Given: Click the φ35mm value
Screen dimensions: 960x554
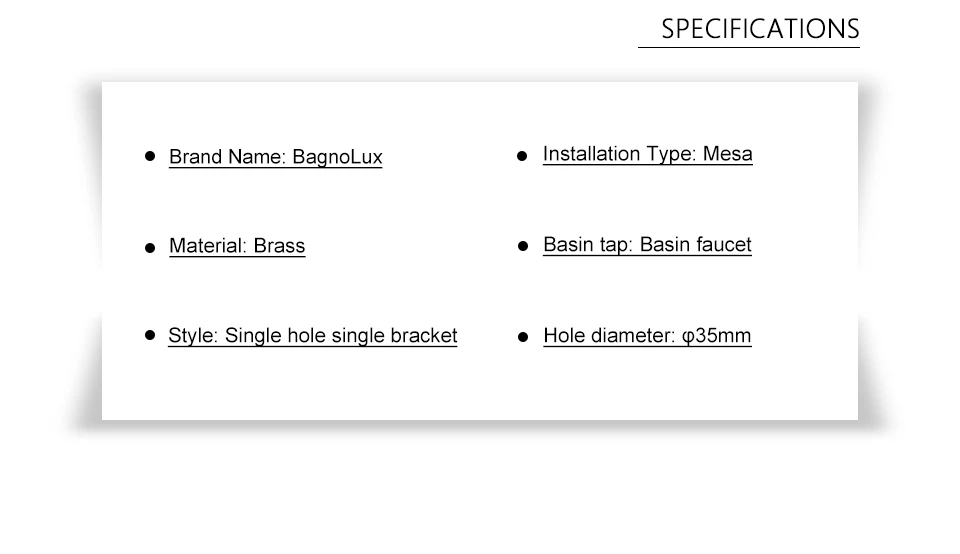Looking at the screenshot, I should tap(716, 335).
